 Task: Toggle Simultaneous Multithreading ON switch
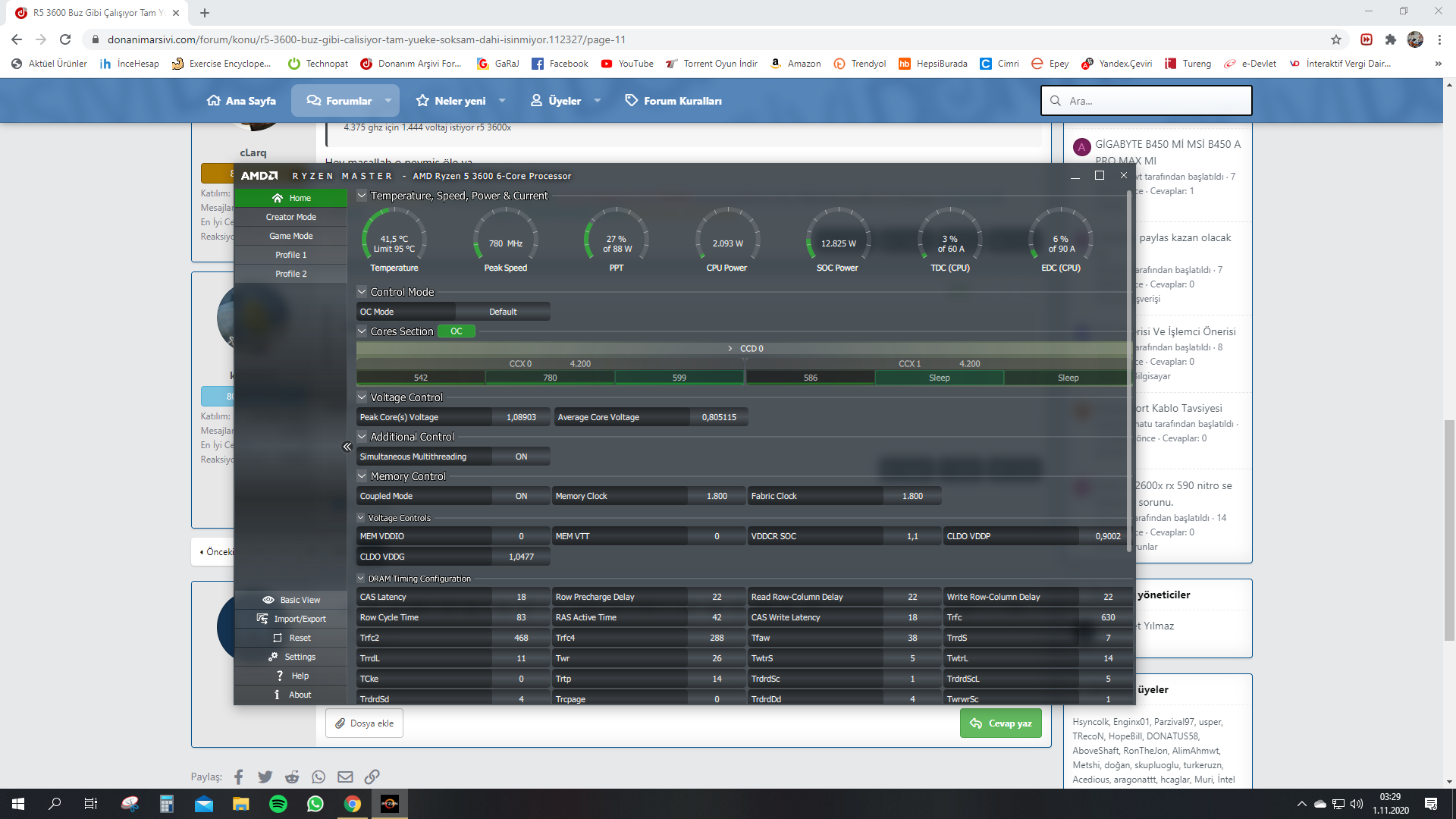click(x=521, y=456)
